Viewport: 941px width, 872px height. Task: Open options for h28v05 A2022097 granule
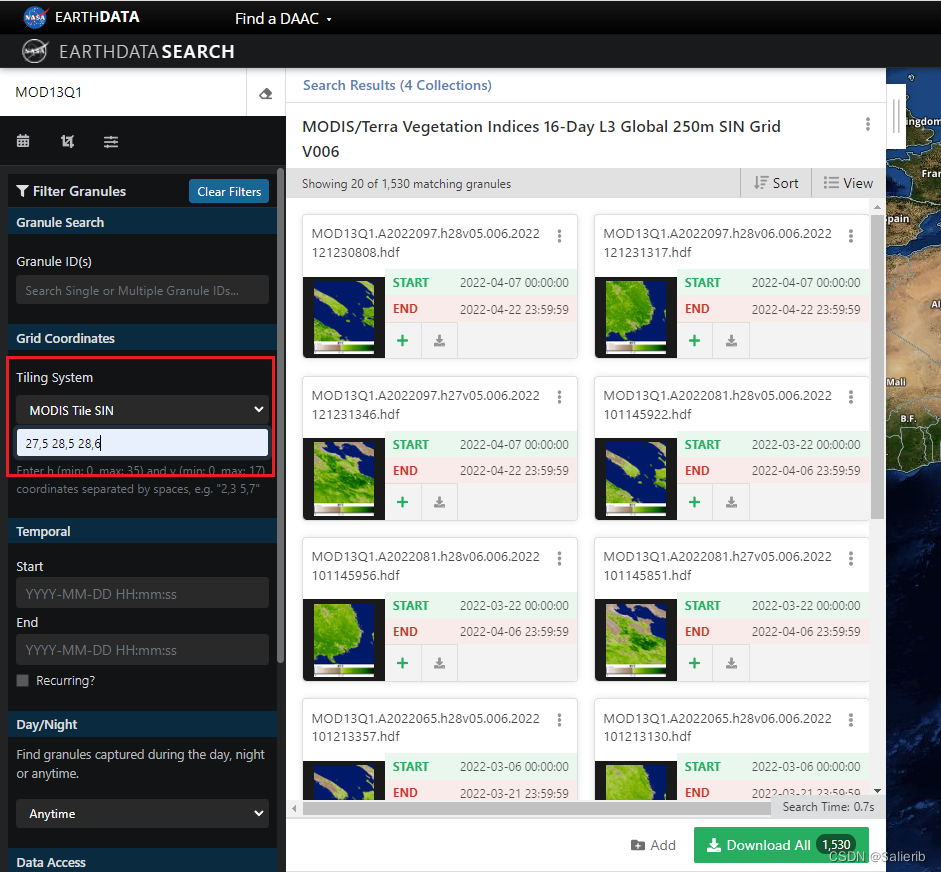[x=559, y=236]
